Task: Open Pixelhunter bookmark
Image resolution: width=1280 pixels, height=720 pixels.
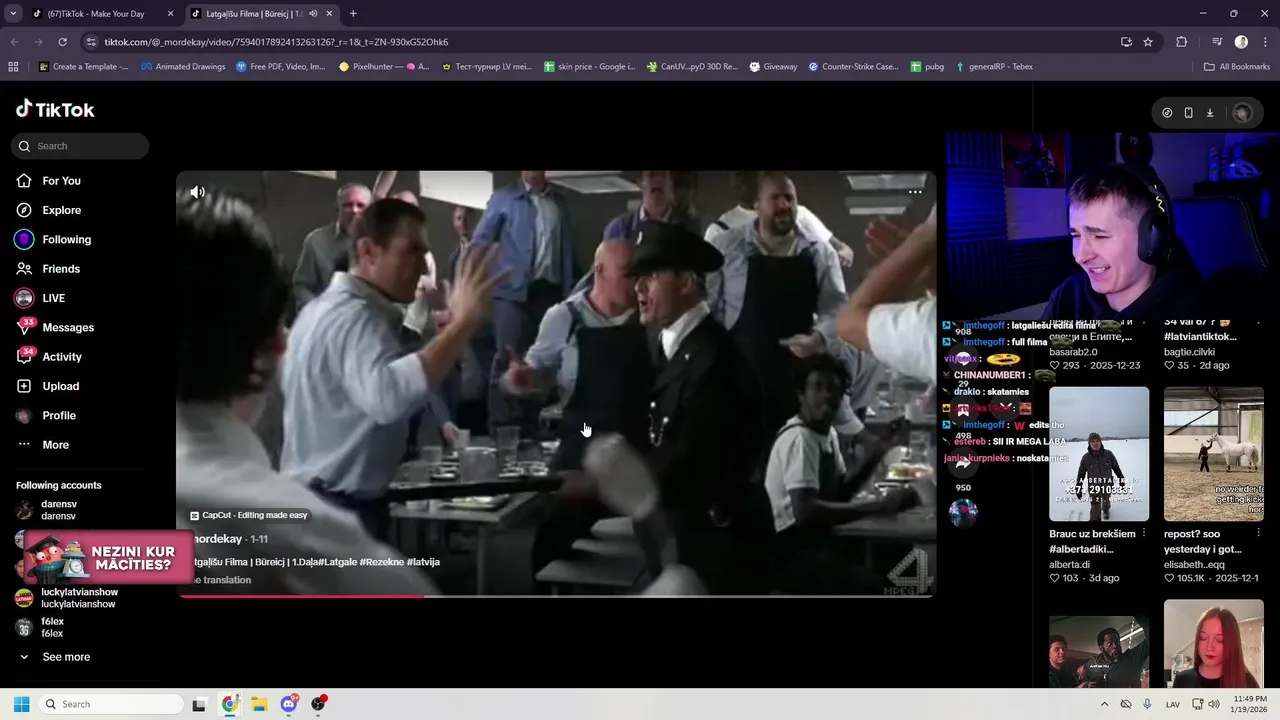Action: 384,67
